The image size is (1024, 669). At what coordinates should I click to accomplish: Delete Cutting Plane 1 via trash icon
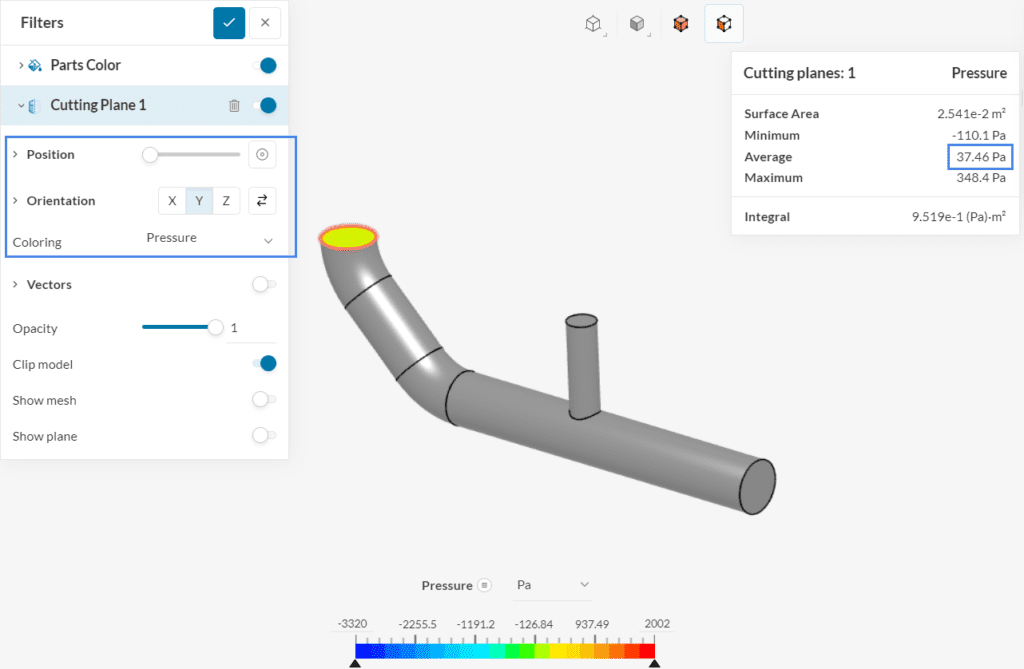tap(236, 105)
